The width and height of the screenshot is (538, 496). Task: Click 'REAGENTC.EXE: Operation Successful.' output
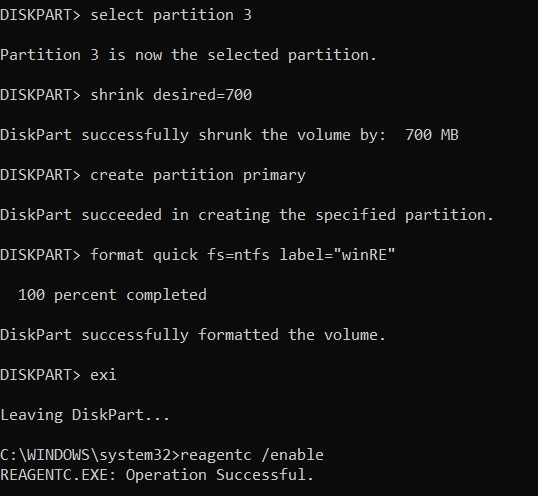point(157,475)
